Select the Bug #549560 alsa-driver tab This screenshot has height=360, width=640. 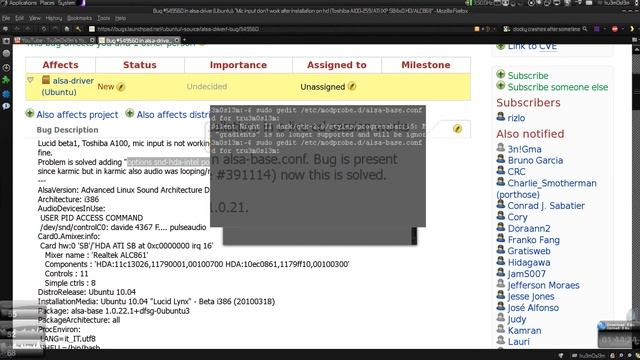click(139, 40)
